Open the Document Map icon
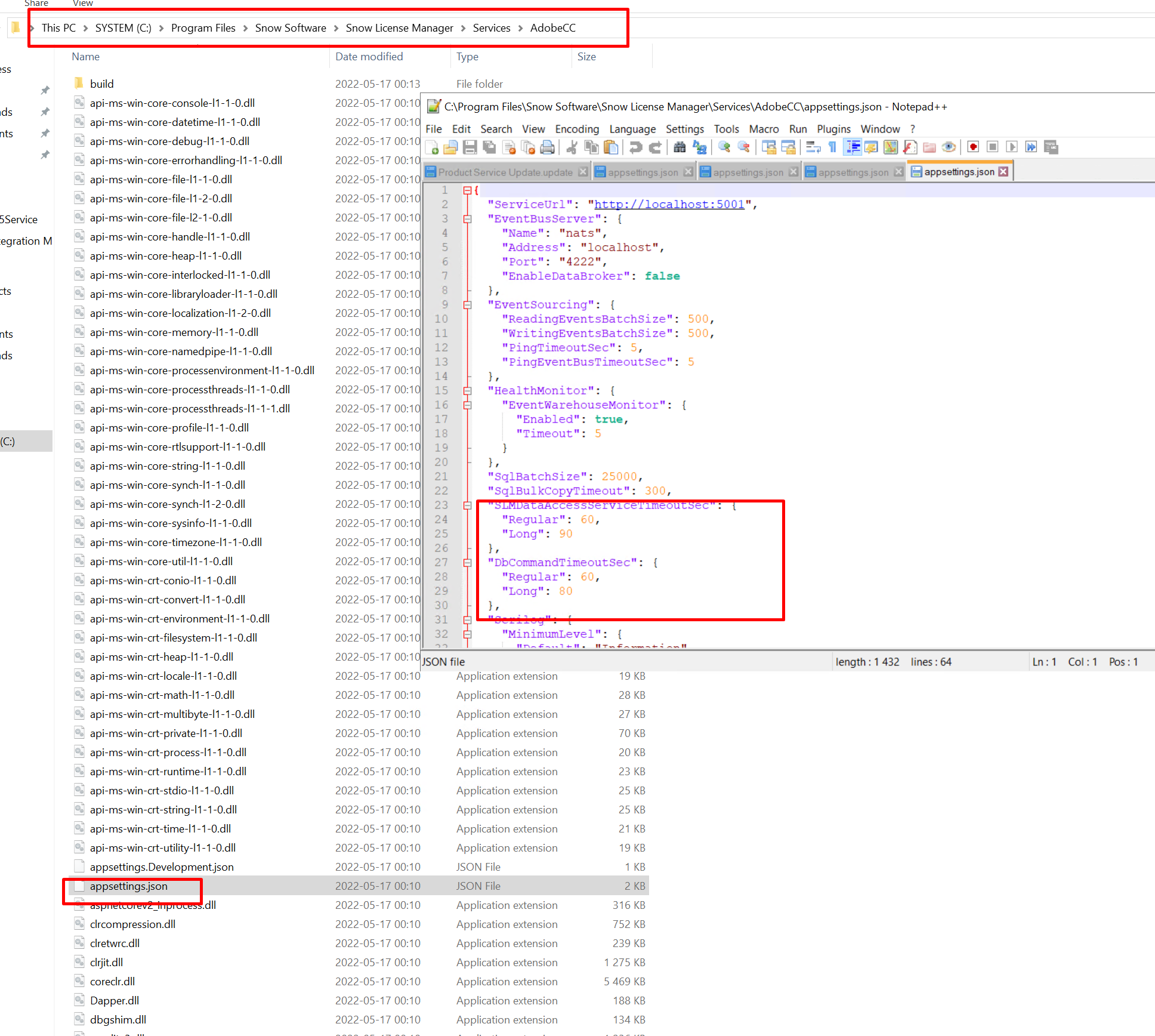 tap(891, 147)
